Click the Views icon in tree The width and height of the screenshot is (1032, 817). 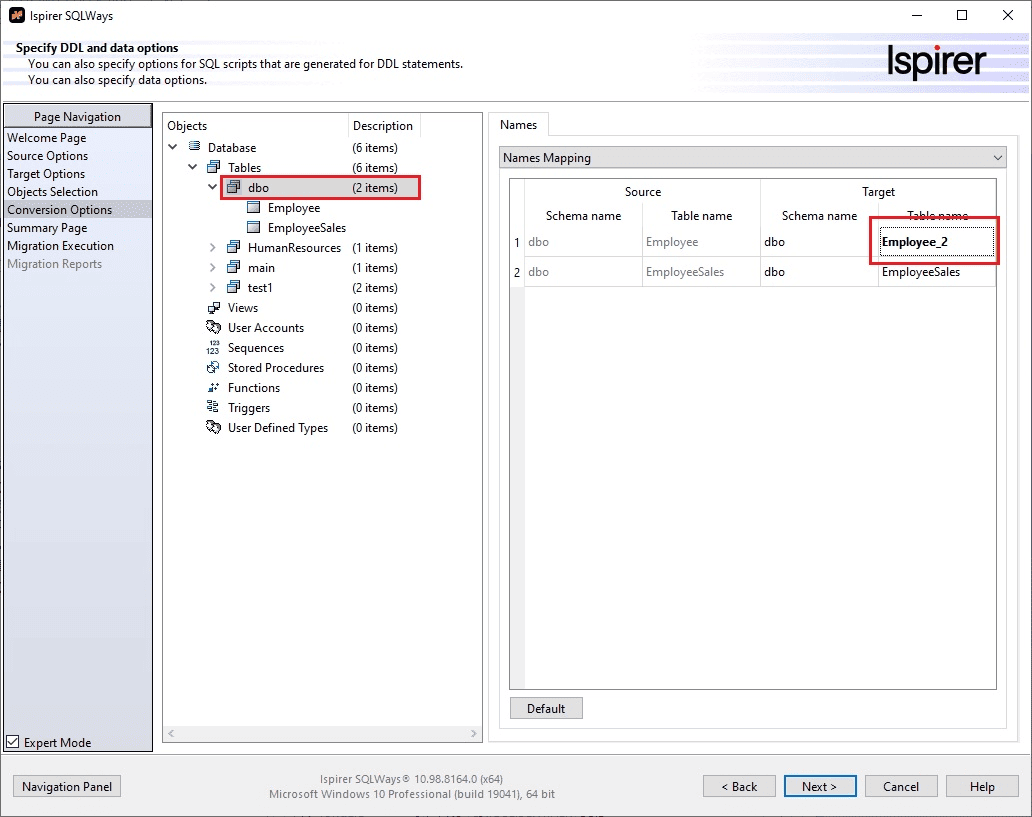pyautogui.click(x=213, y=308)
